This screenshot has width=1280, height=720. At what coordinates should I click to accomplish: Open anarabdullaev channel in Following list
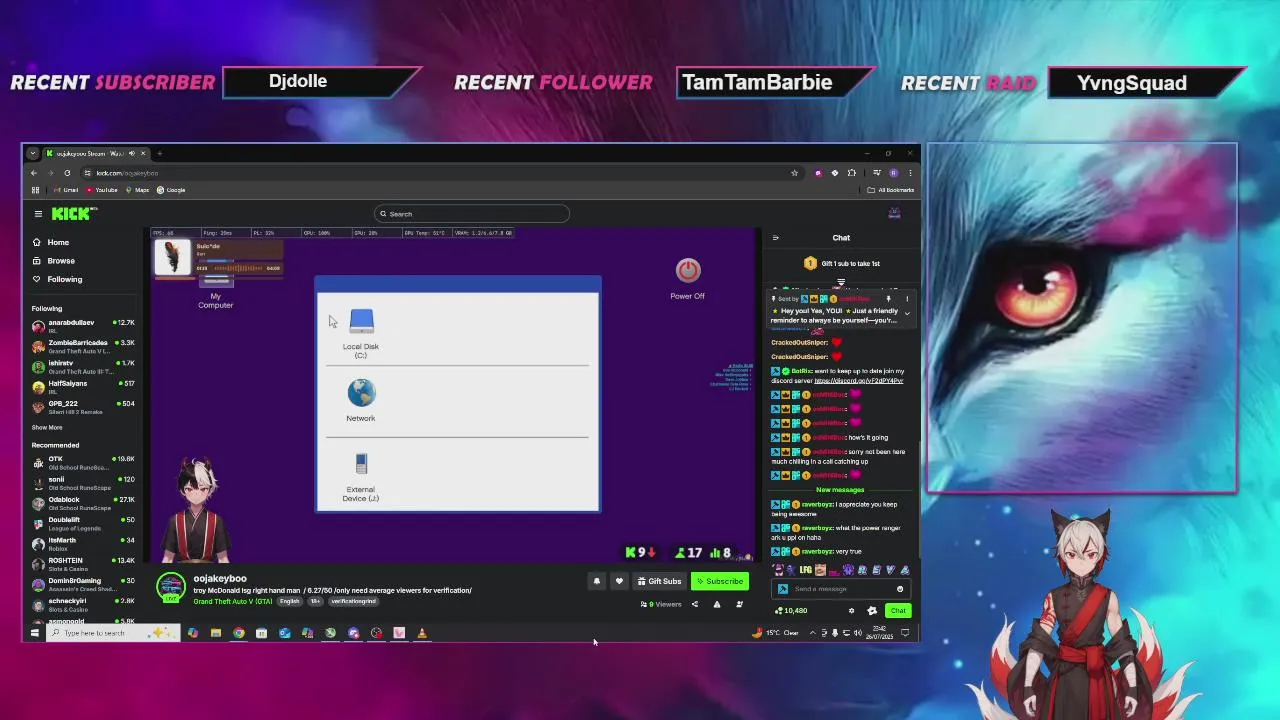click(83, 325)
